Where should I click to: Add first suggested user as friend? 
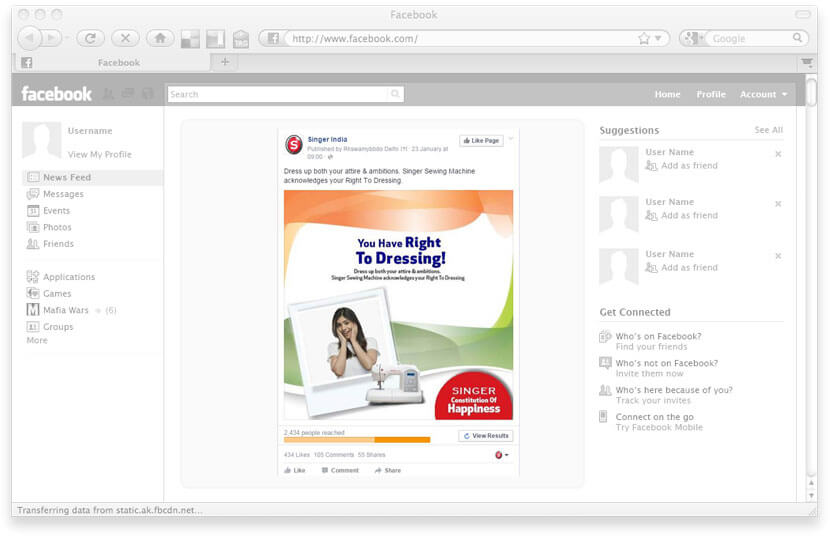pyautogui.click(x=682, y=165)
